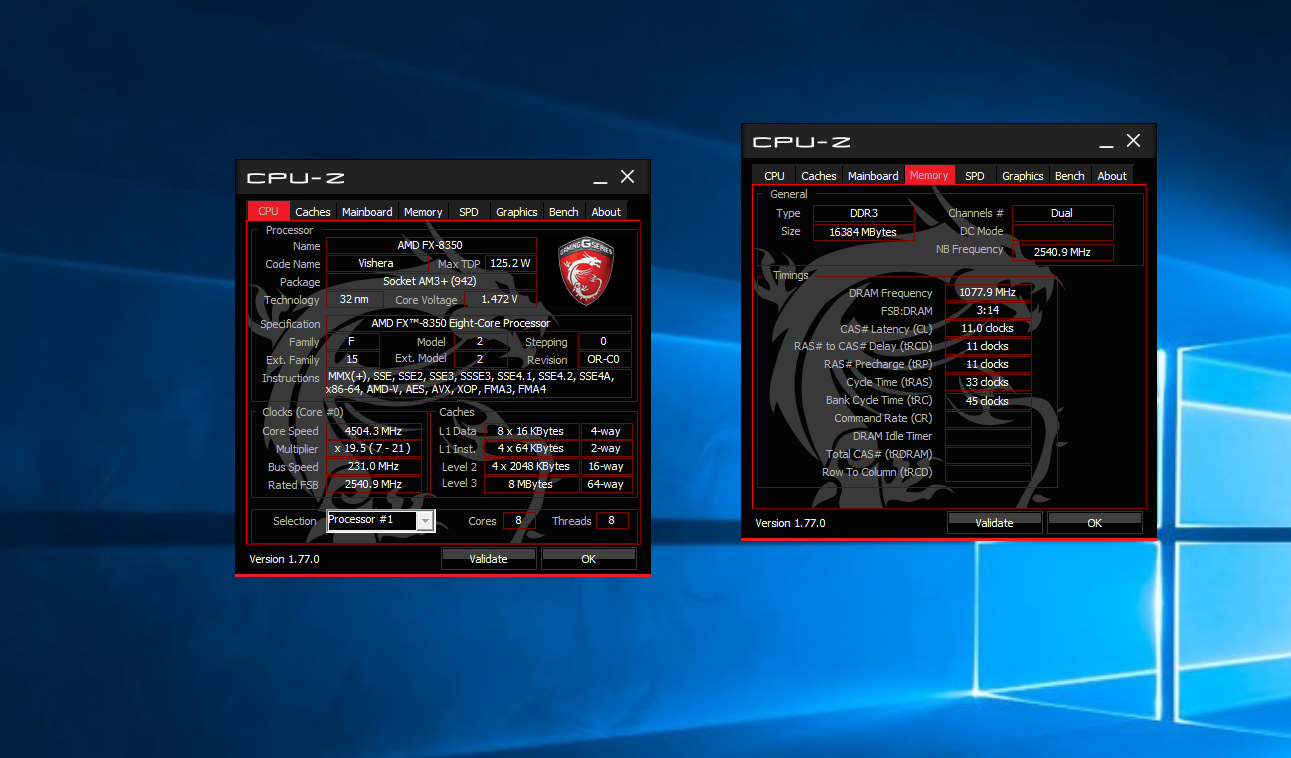Screen dimensions: 1291x758
Task: Click the 8 MBytes Level 3 value
Action: point(531,485)
